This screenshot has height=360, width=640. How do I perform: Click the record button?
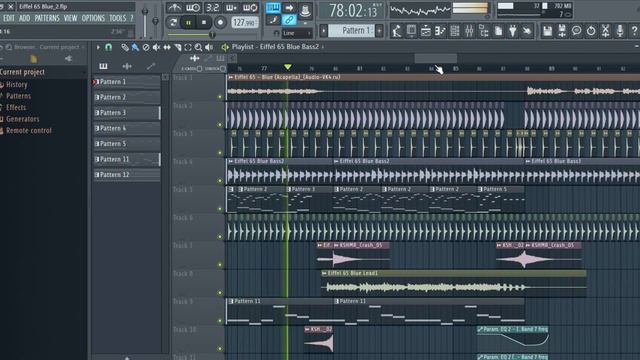coord(220,22)
